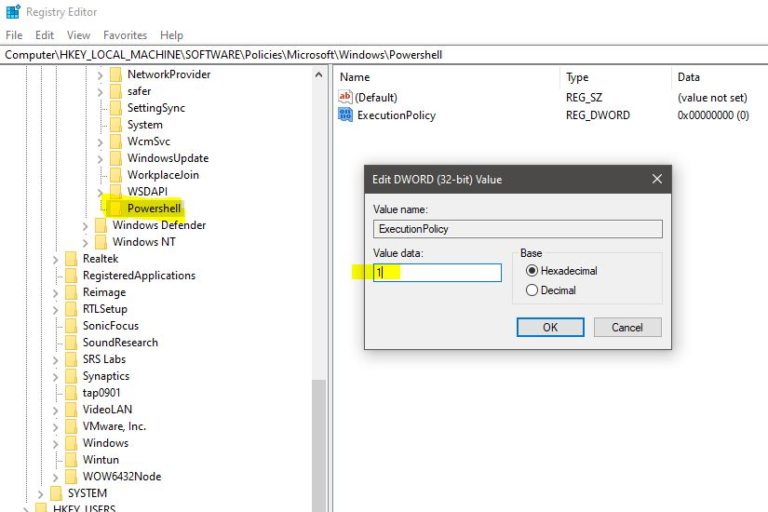768x512 pixels.
Task: Click the WOW6432Node folder icon
Action: coord(71,476)
